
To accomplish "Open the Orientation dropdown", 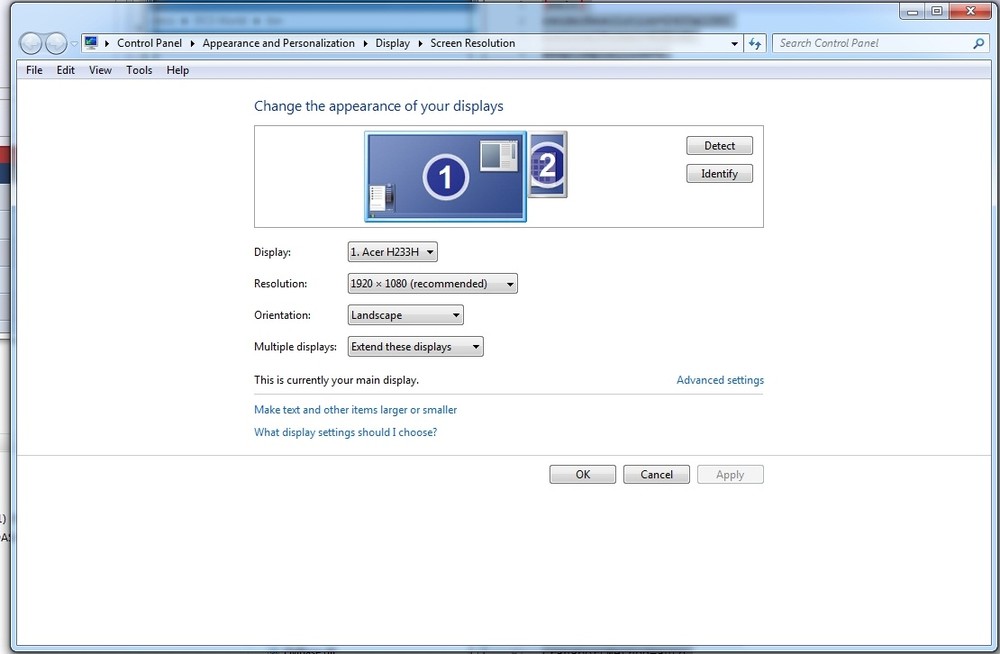I will tap(406, 315).
